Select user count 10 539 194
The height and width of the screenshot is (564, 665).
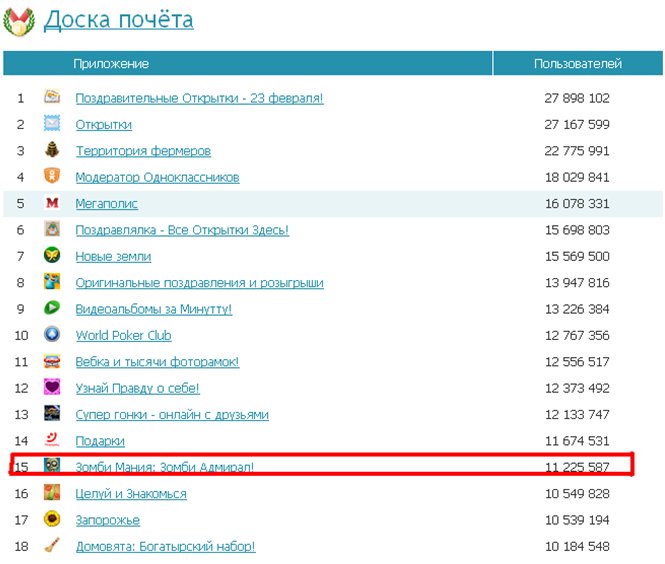pyautogui.click(x=577, y=520)
